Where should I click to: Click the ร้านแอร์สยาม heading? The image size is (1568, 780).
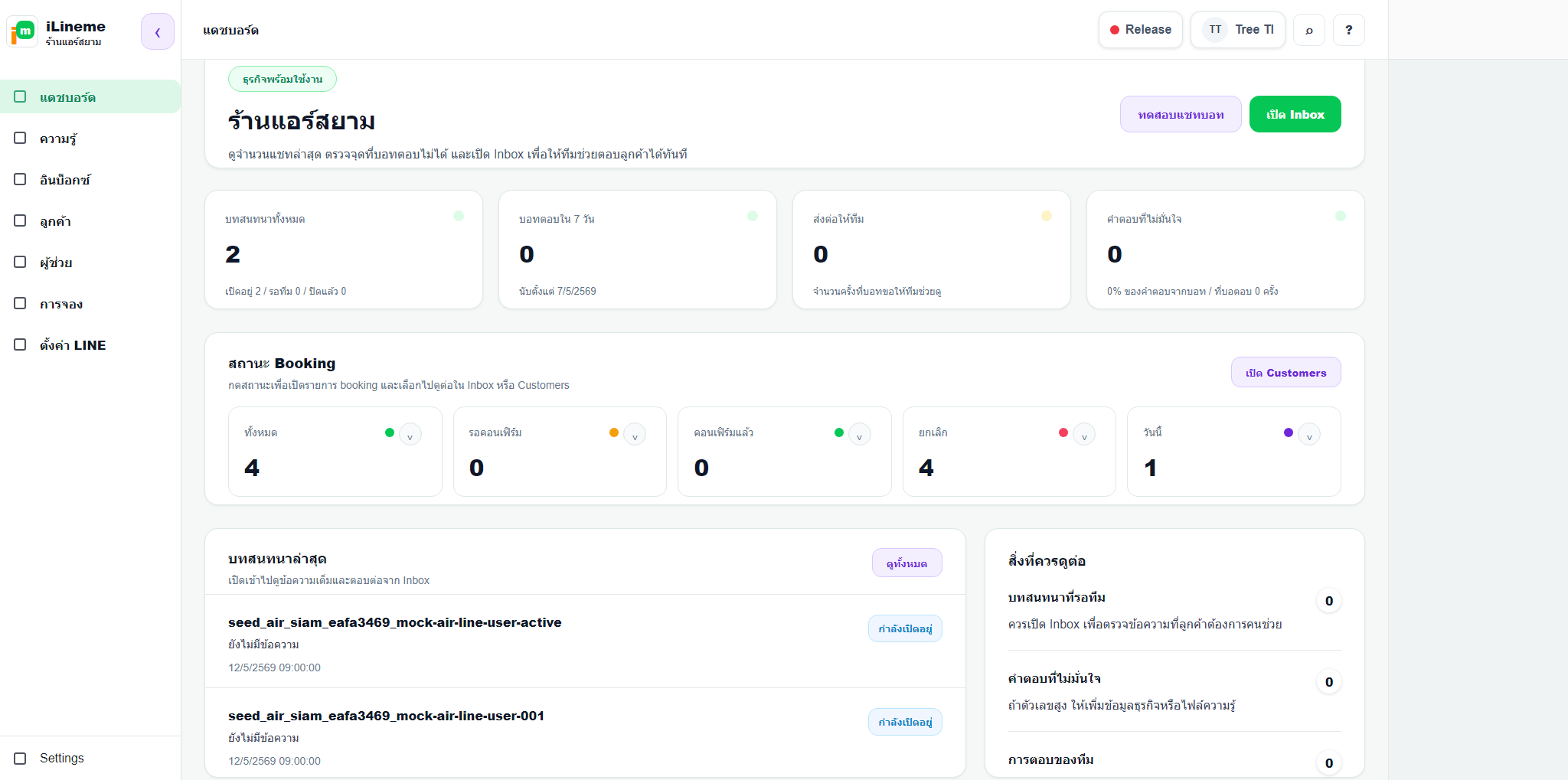click(x=302, y=121)
